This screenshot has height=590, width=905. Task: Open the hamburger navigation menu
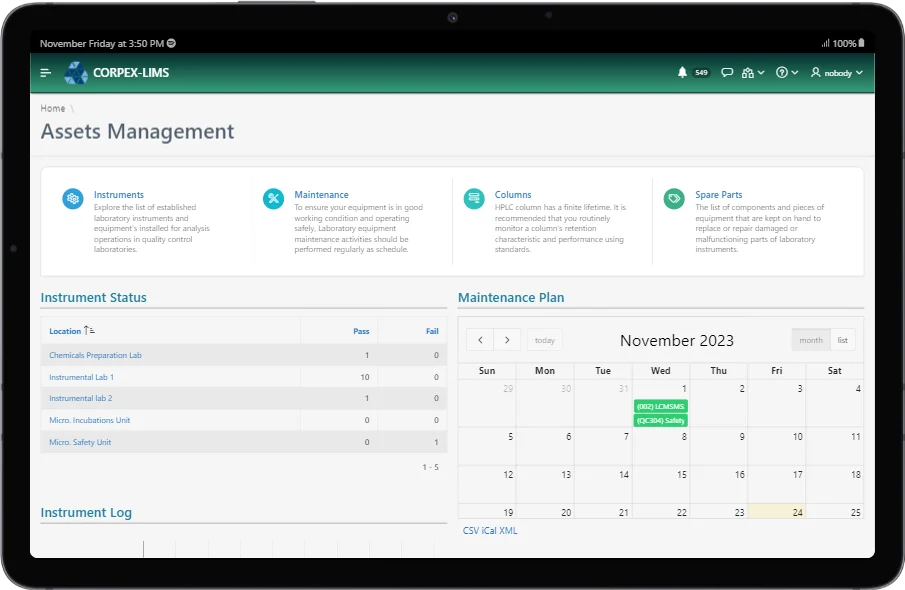click(46, 73)
